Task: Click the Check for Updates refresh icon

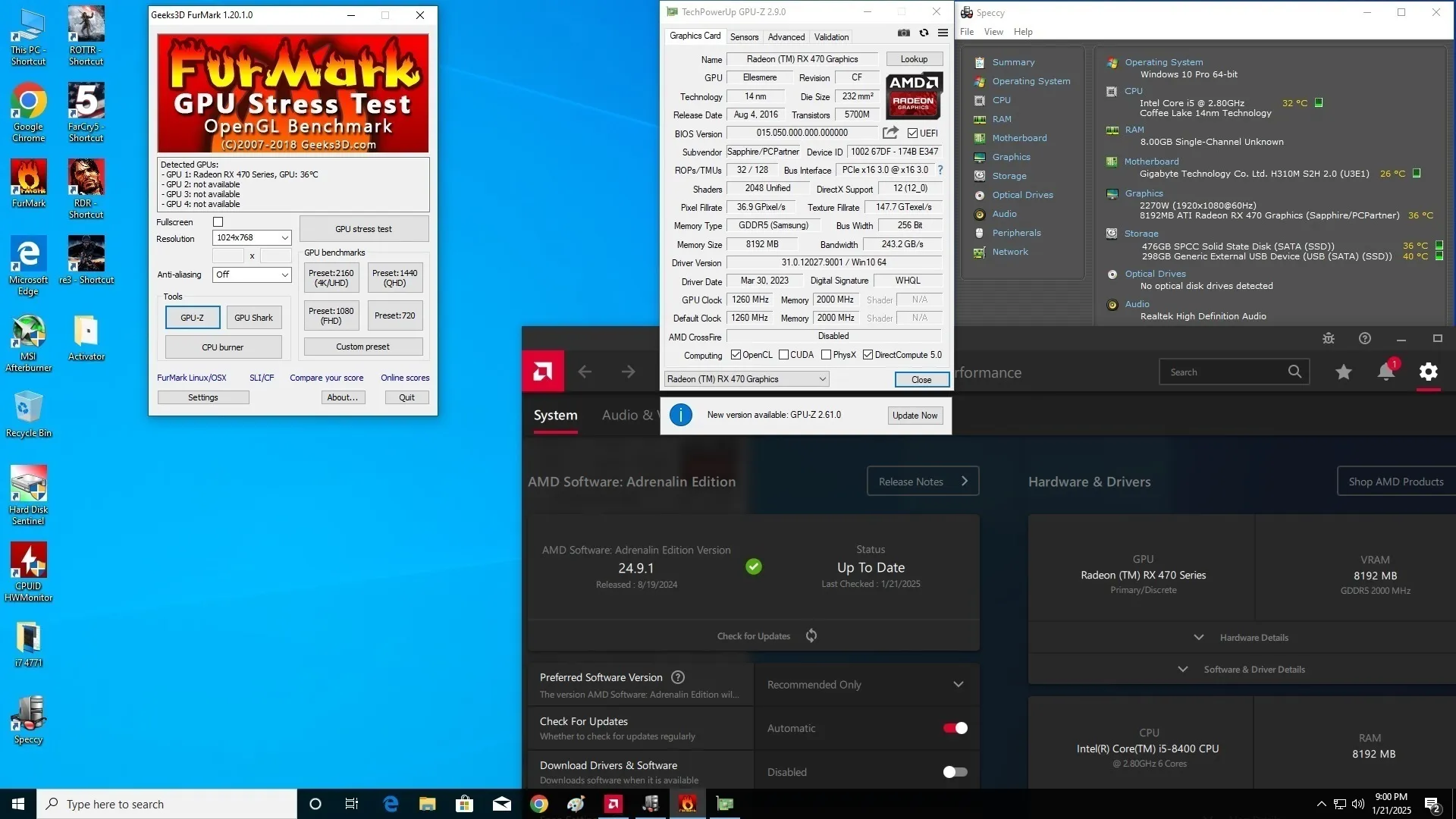Action: click(x=811, y=635)
